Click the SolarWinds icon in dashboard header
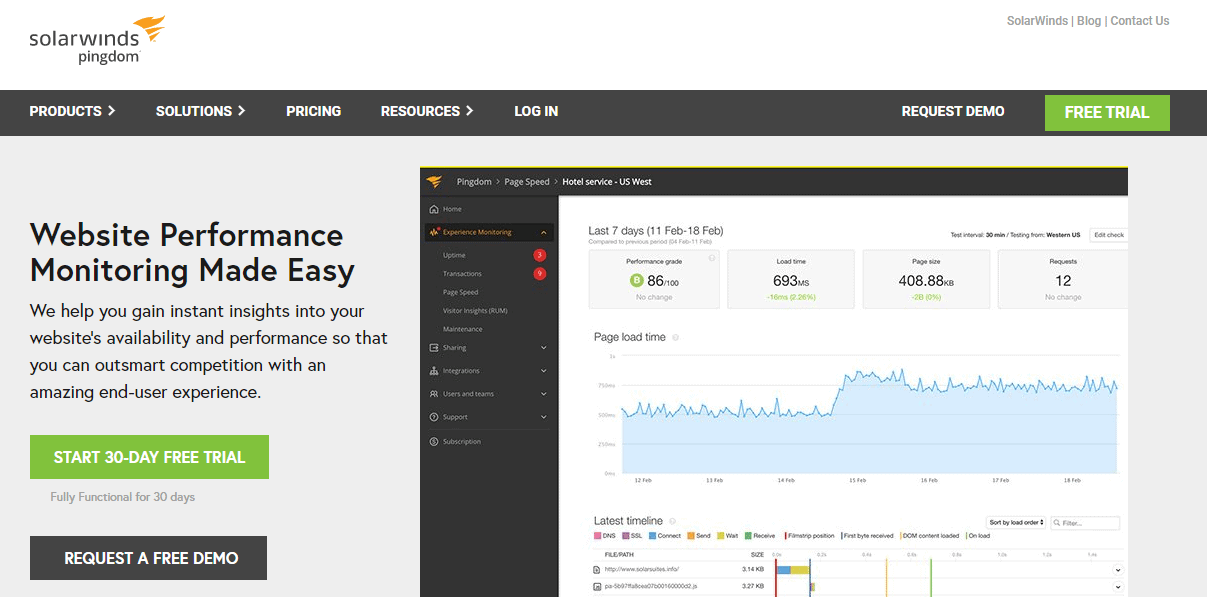Image resolution: width=1207 pixels, height=597 pixels. pyautogui.click(x=434, y=181)
